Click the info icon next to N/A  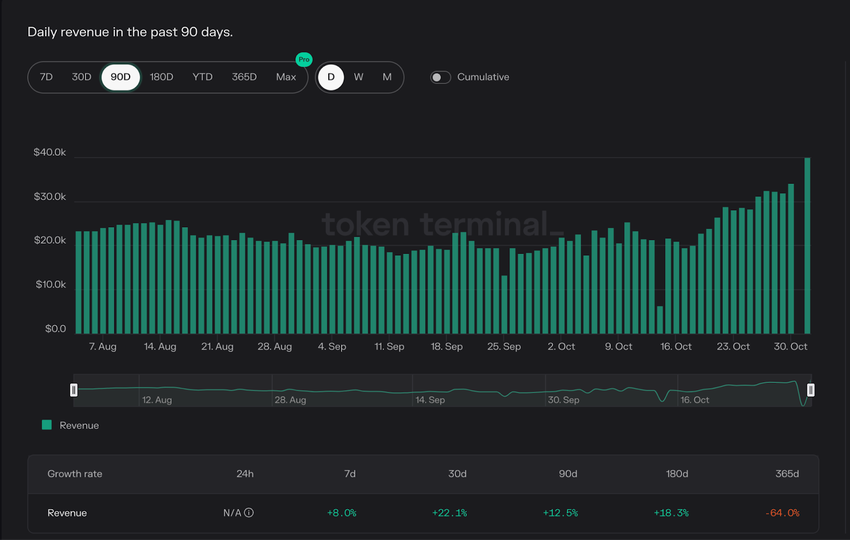(x=249, y=513)
